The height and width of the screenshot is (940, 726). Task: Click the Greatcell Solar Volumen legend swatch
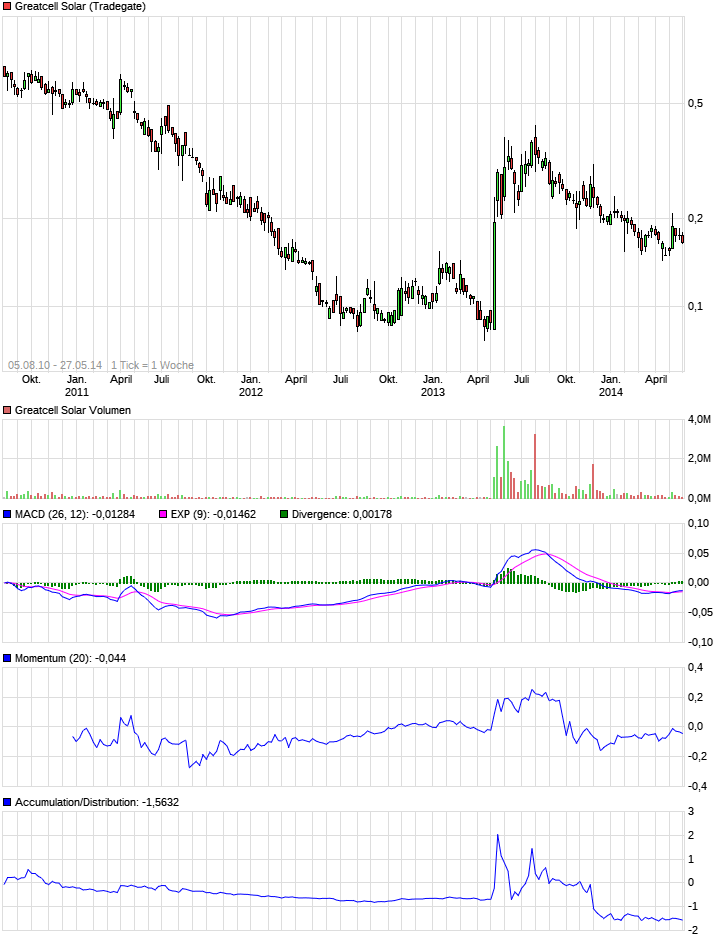(7, 411)
